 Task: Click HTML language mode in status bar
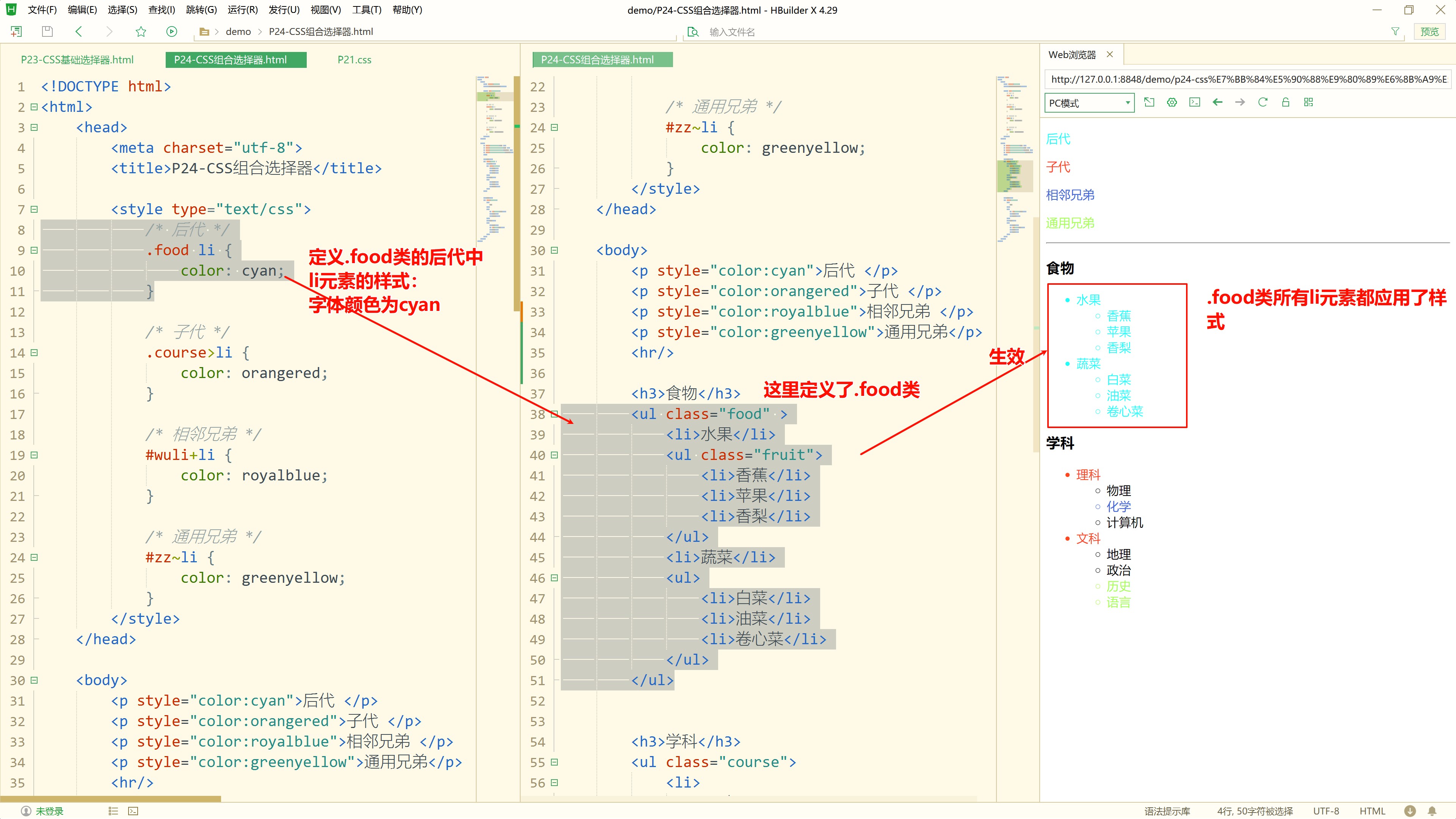[x=1372, y=811]
